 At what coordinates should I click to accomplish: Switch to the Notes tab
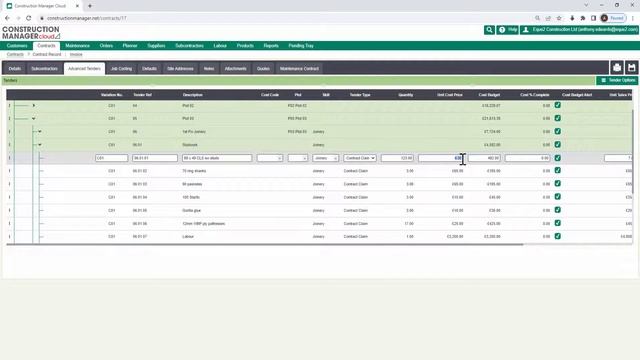pos(209,69)
